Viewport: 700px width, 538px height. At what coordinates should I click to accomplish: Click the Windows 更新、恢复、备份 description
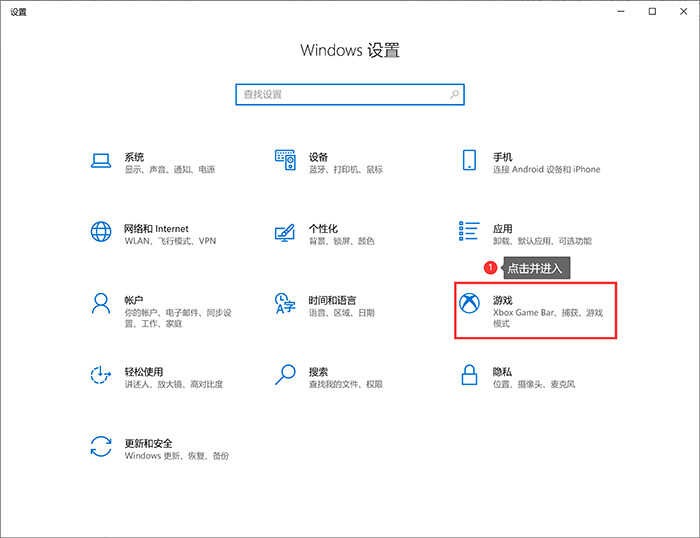coord(177,455)
